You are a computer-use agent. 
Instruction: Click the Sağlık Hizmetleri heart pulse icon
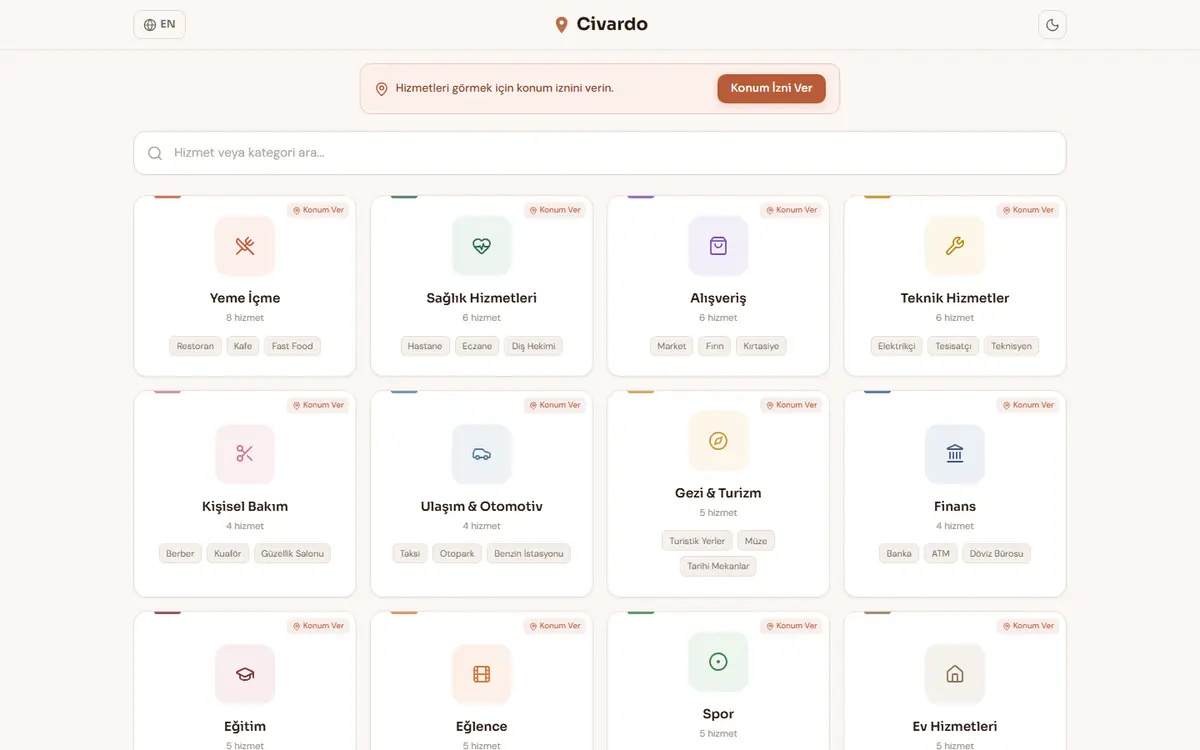point(482,246)
